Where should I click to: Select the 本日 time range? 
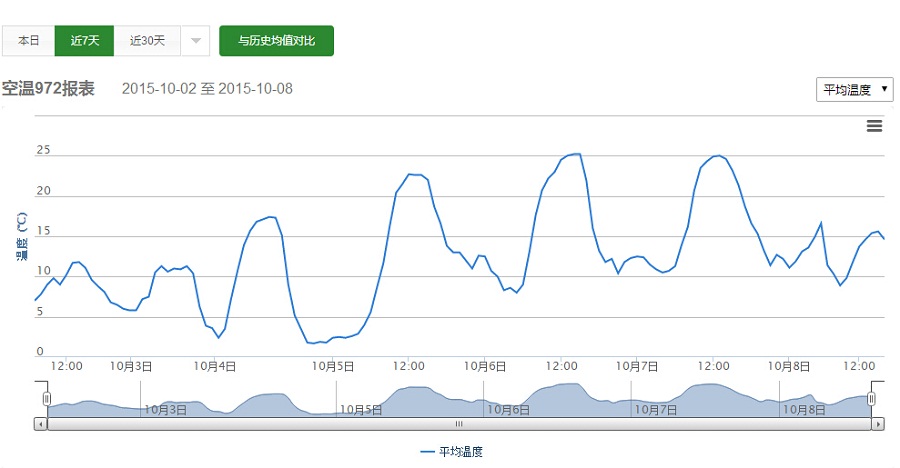[x=28, y=41]
